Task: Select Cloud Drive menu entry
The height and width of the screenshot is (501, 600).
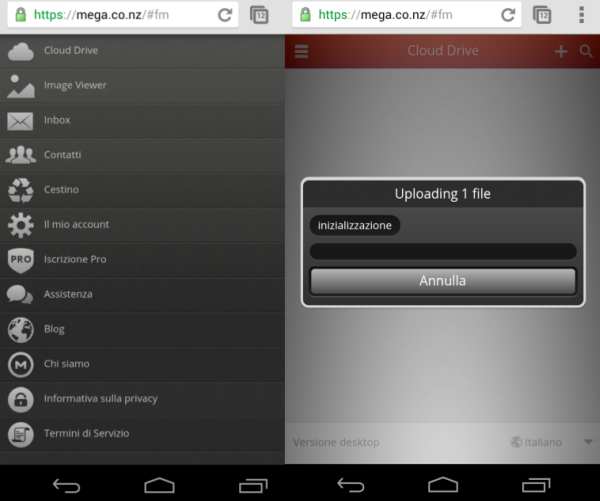Action: tap(142, 51)
